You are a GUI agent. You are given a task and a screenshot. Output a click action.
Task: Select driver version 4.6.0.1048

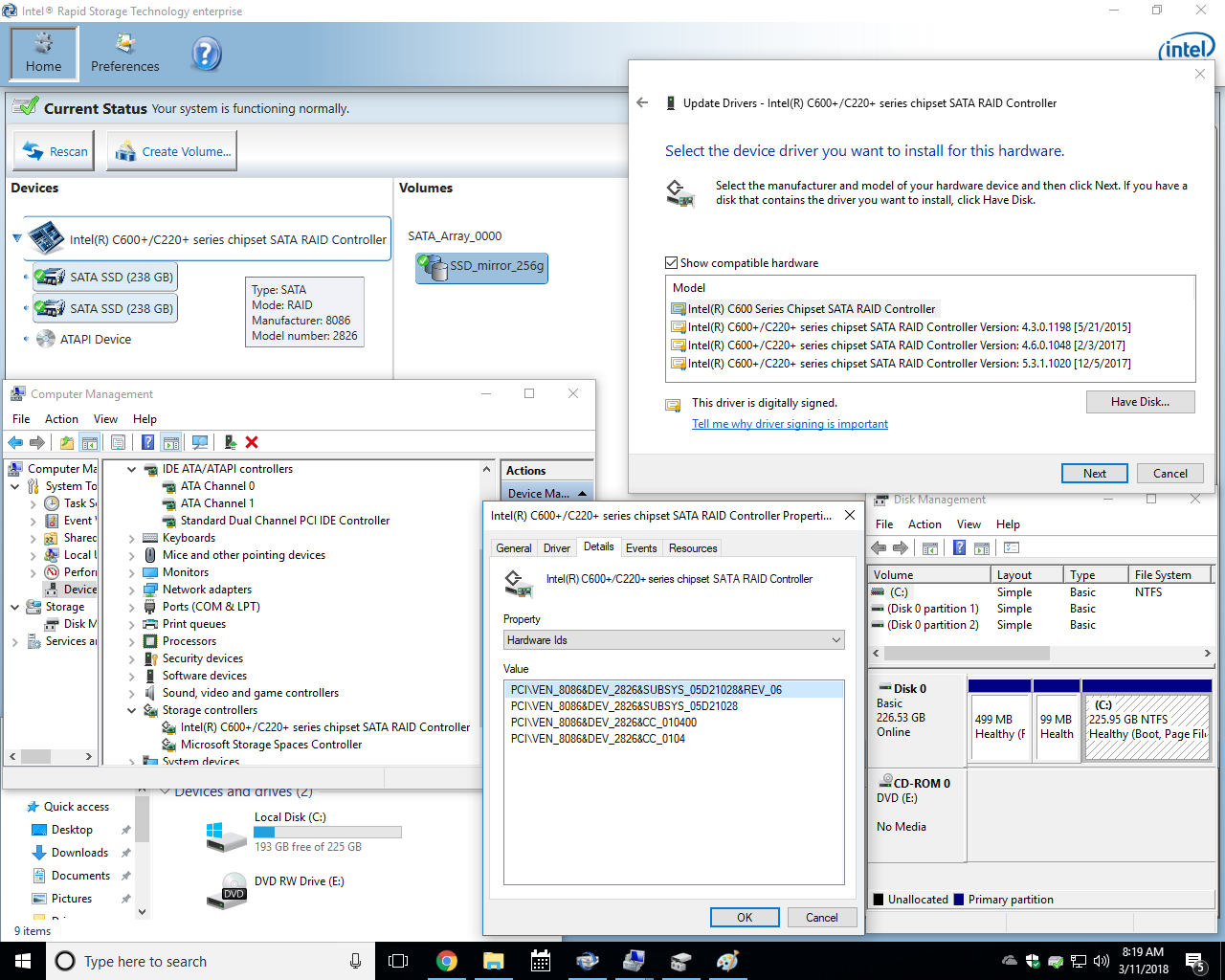pos(898,345)
